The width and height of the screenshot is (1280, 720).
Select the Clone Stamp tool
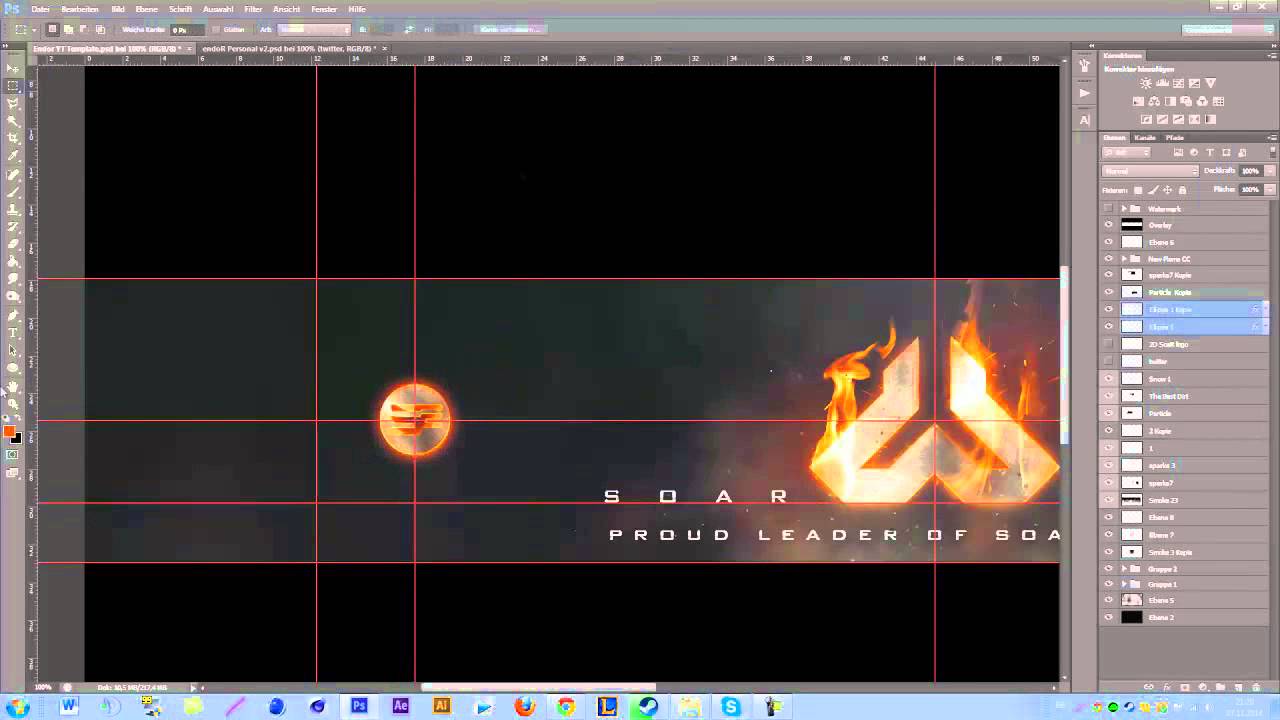coord(13,209)
